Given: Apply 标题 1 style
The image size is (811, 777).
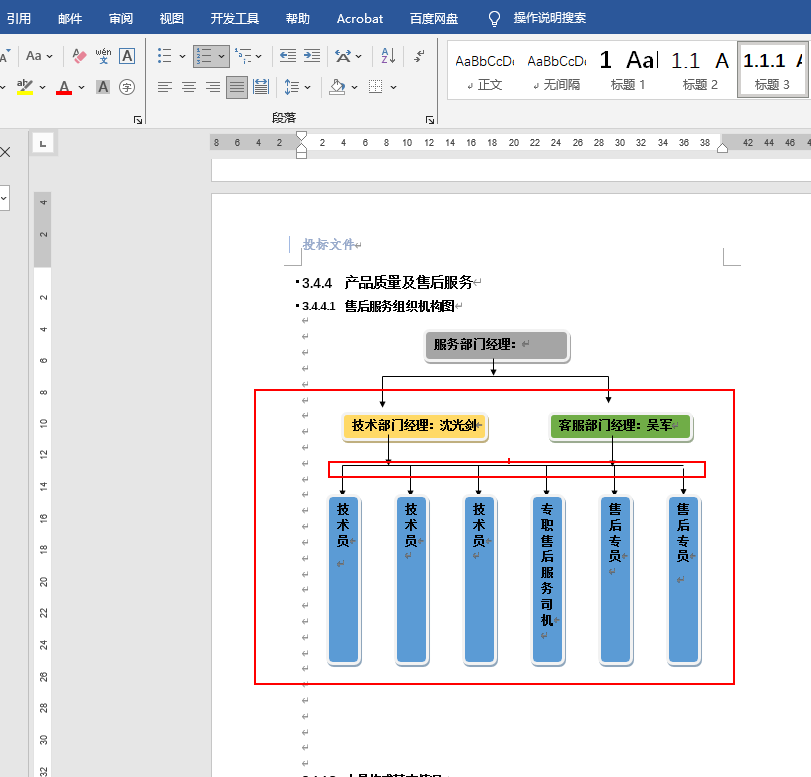Looking at the screenshot, I should pyautogui.click(x=628, y=70).
